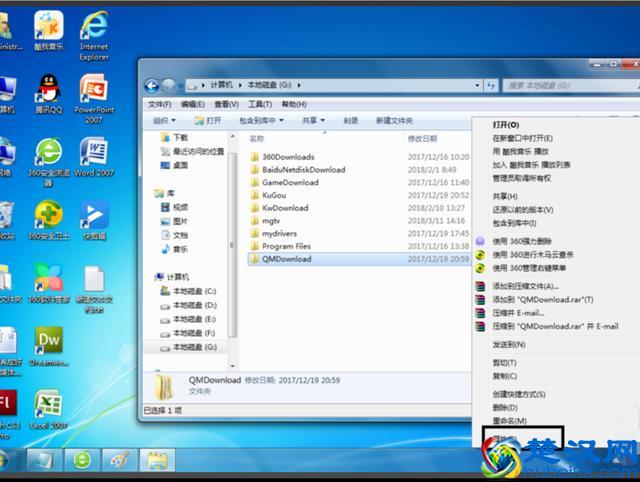640x482 pixels.
Task: Open the 包含到库中 toolbar dropdown
Action: point(261,120)
